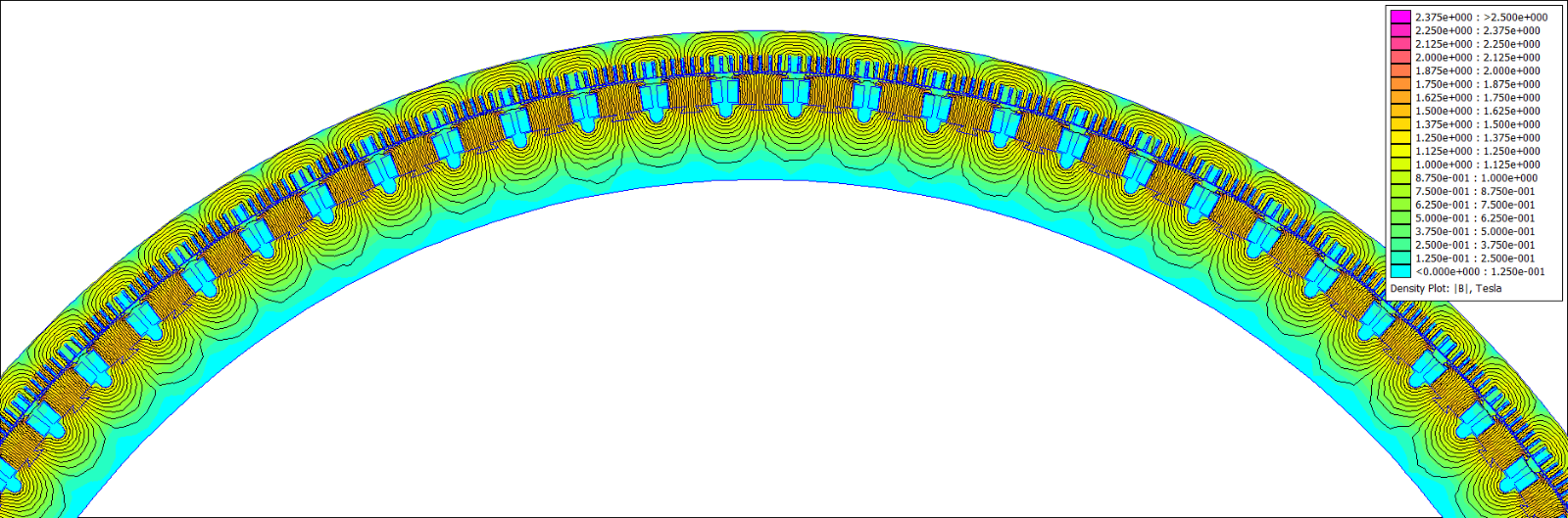The image size is (1568, 518).
Task: Select legend text "2.000e+000 : 2.125e+000"
Action: click(1477, 57)
